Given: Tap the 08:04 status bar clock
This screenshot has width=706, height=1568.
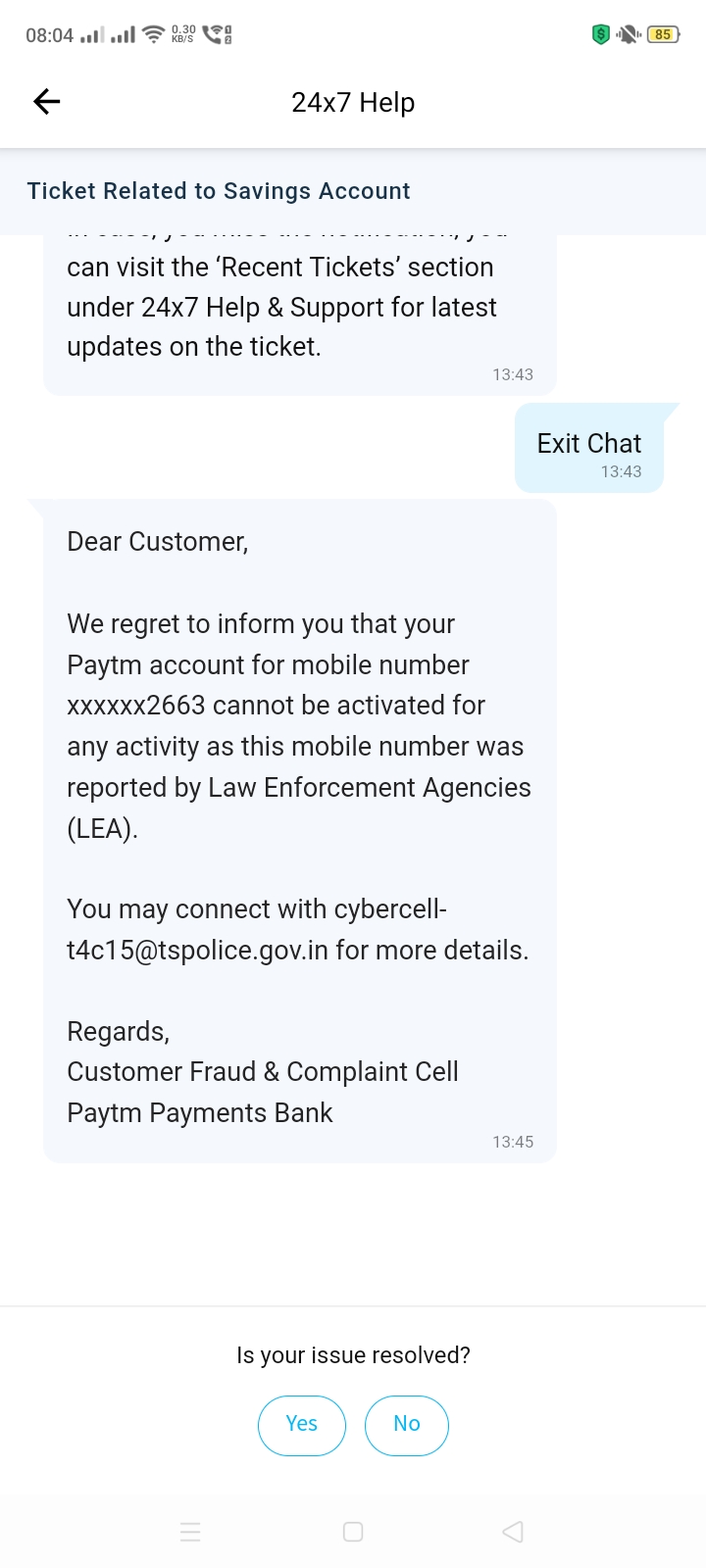Looking at the screenshot, I should pyautogui.click(x=49, y=35).
